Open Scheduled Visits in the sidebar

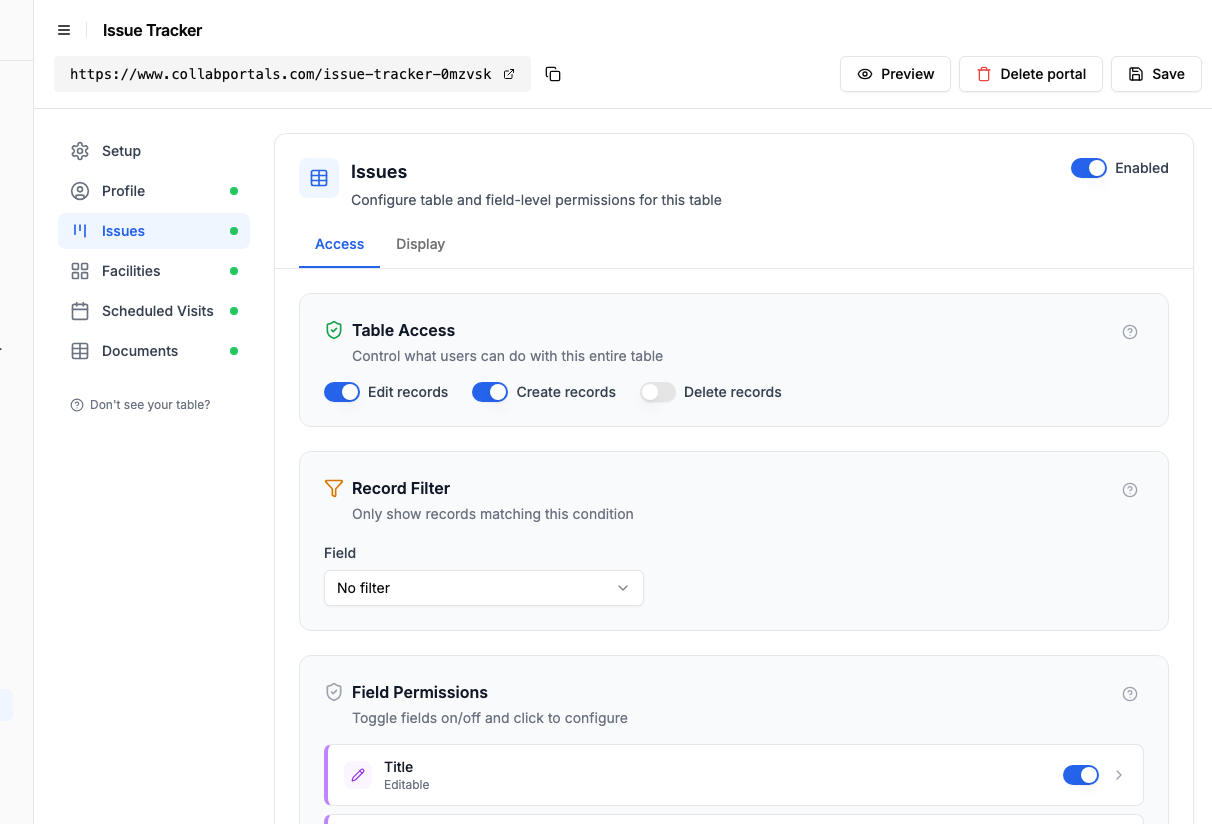point(154,311)
